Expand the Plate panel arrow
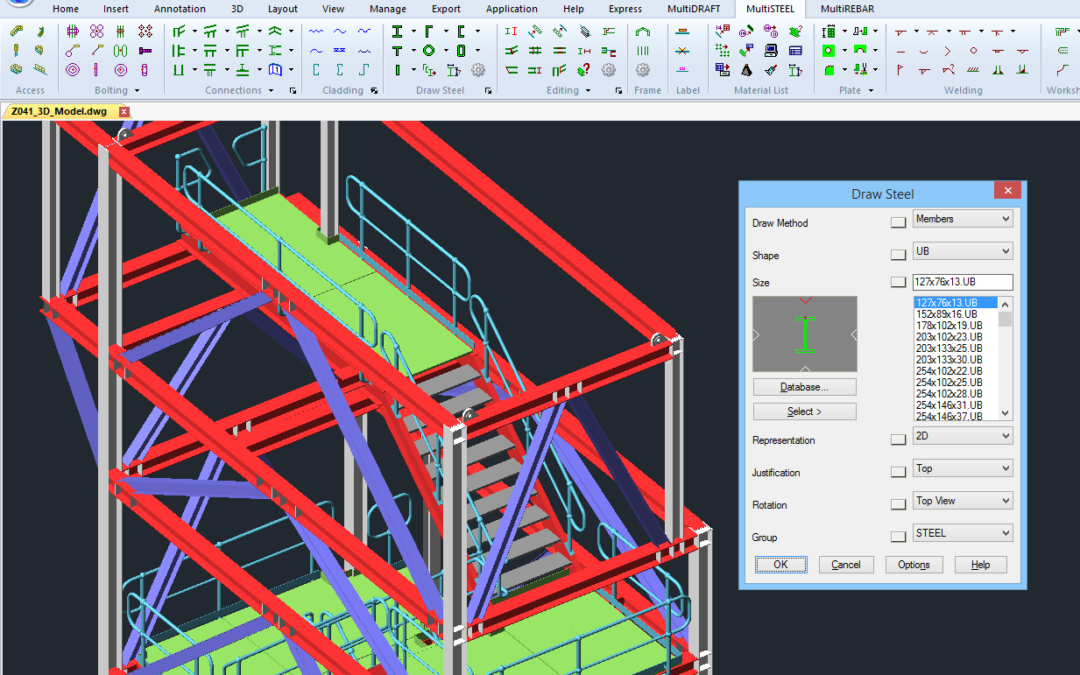 click(871, 90)
